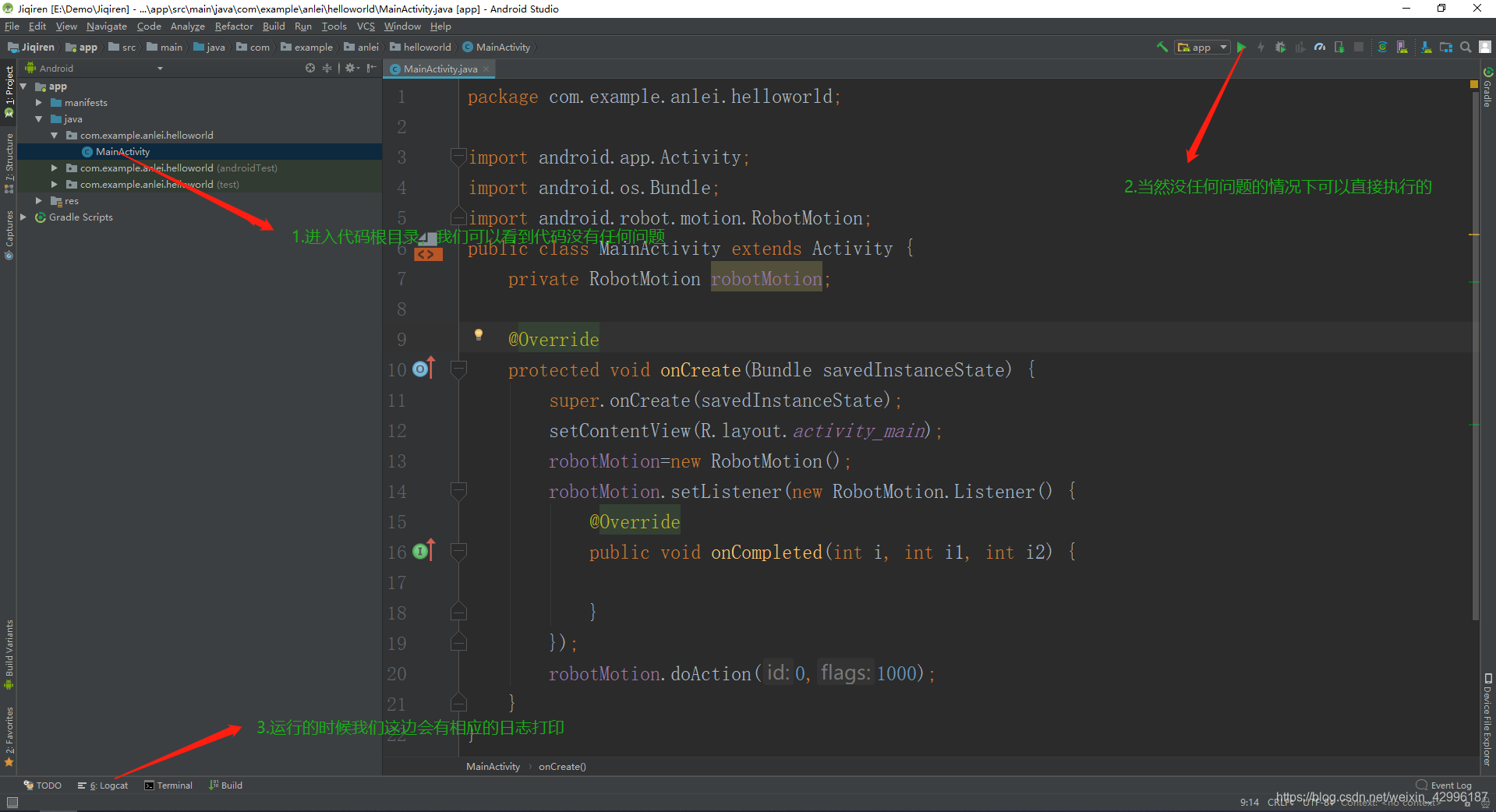This screenshot has height=812, width=1496.
Task: Click the Apply Changes lightning icon
Action: (1261, 48)
